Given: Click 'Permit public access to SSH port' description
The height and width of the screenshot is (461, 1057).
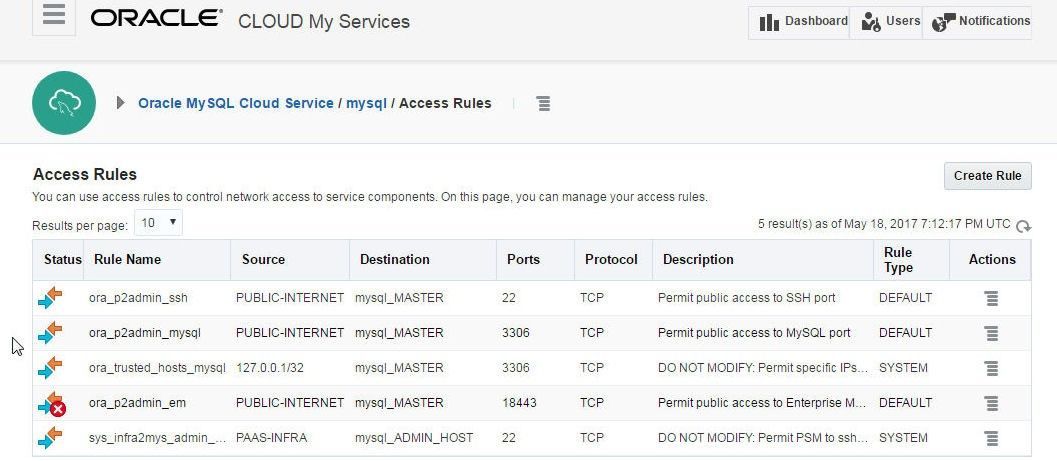Looking at the screenshot, I should (x=746, y=298).
